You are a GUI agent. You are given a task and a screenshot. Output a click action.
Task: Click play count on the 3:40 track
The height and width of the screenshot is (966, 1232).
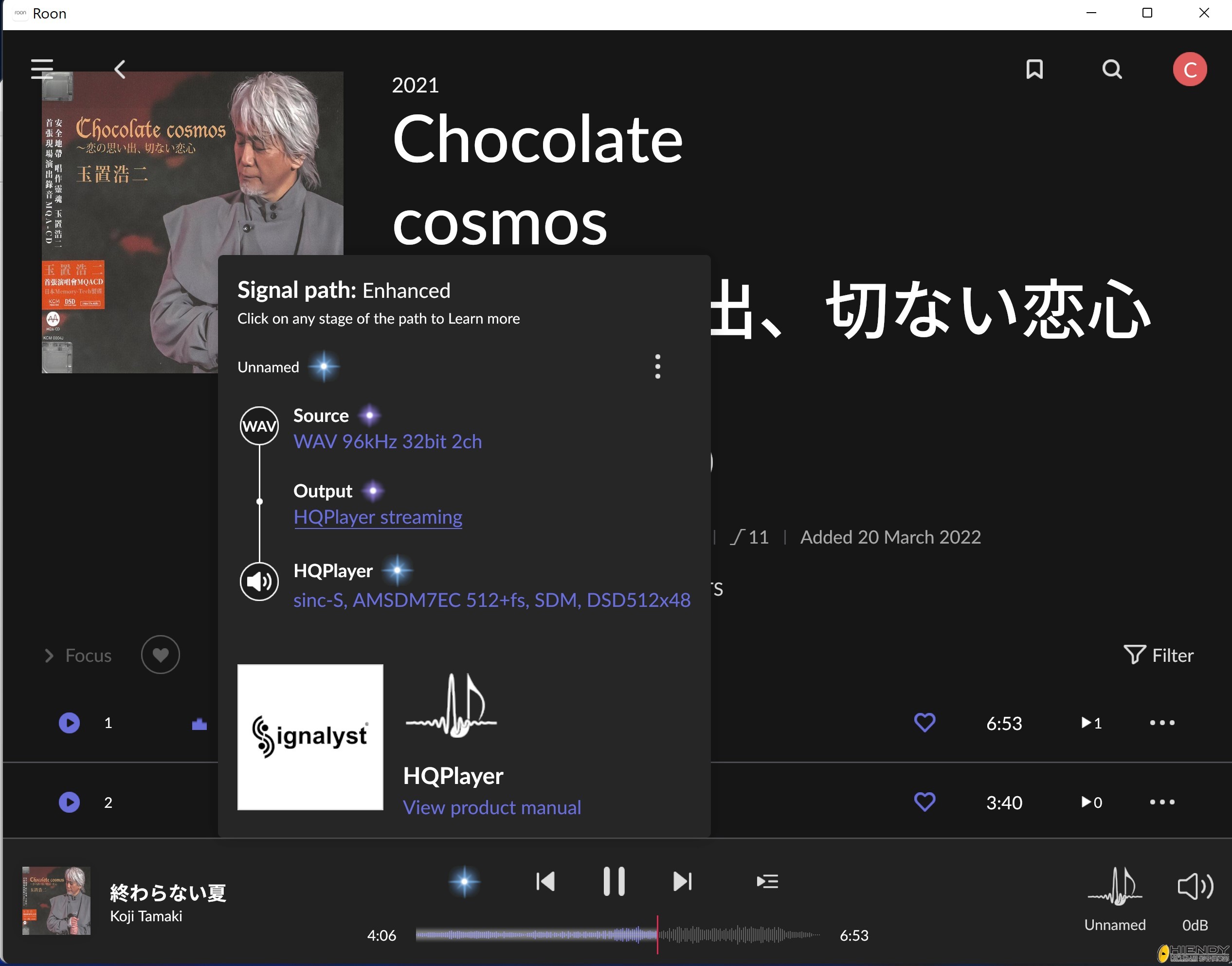1091,802
